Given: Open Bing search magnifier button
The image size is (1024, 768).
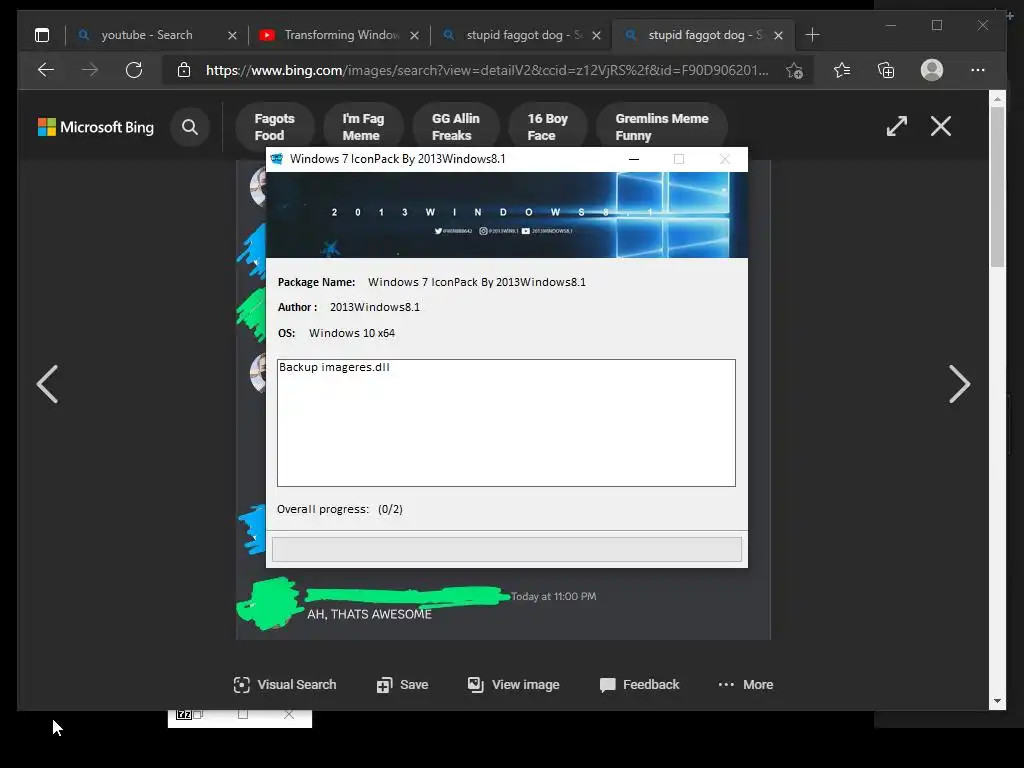Looking at the screenshot, I should click(x=190, y=127).
